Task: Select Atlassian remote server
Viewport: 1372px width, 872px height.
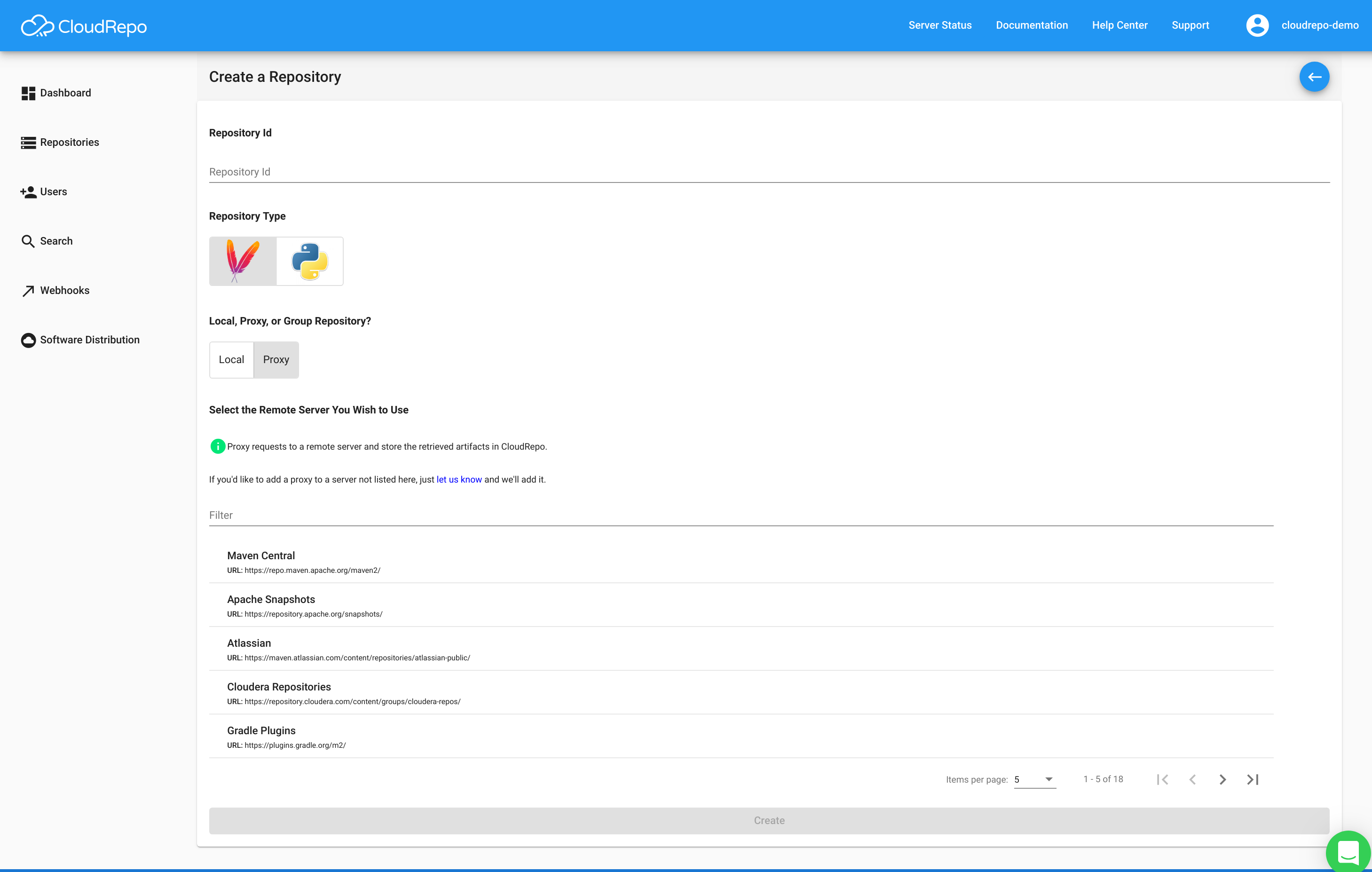Action: click(741, 649)
